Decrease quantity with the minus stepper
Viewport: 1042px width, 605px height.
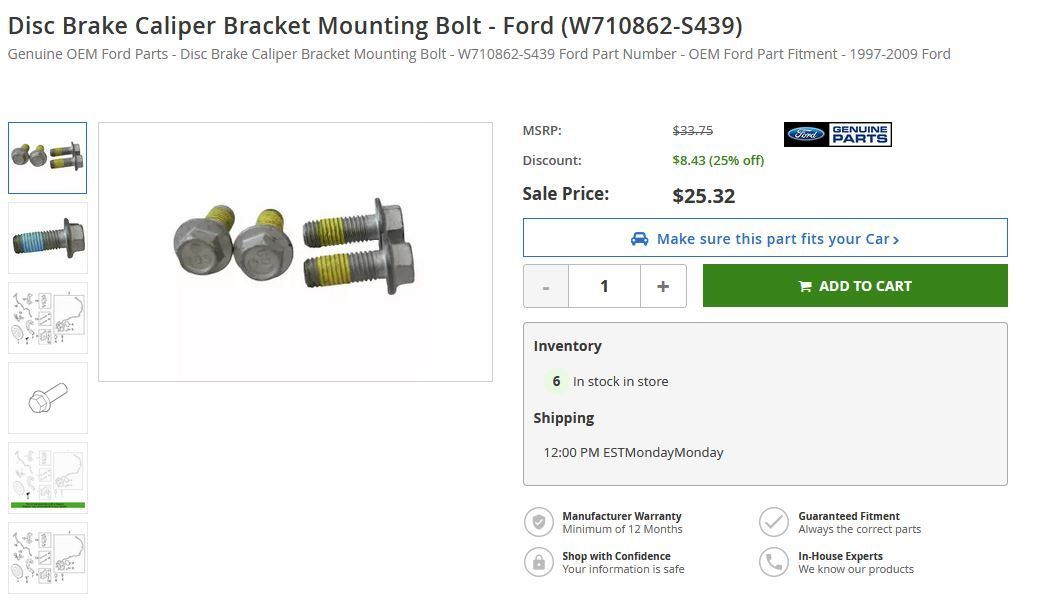tap(546, 285)
